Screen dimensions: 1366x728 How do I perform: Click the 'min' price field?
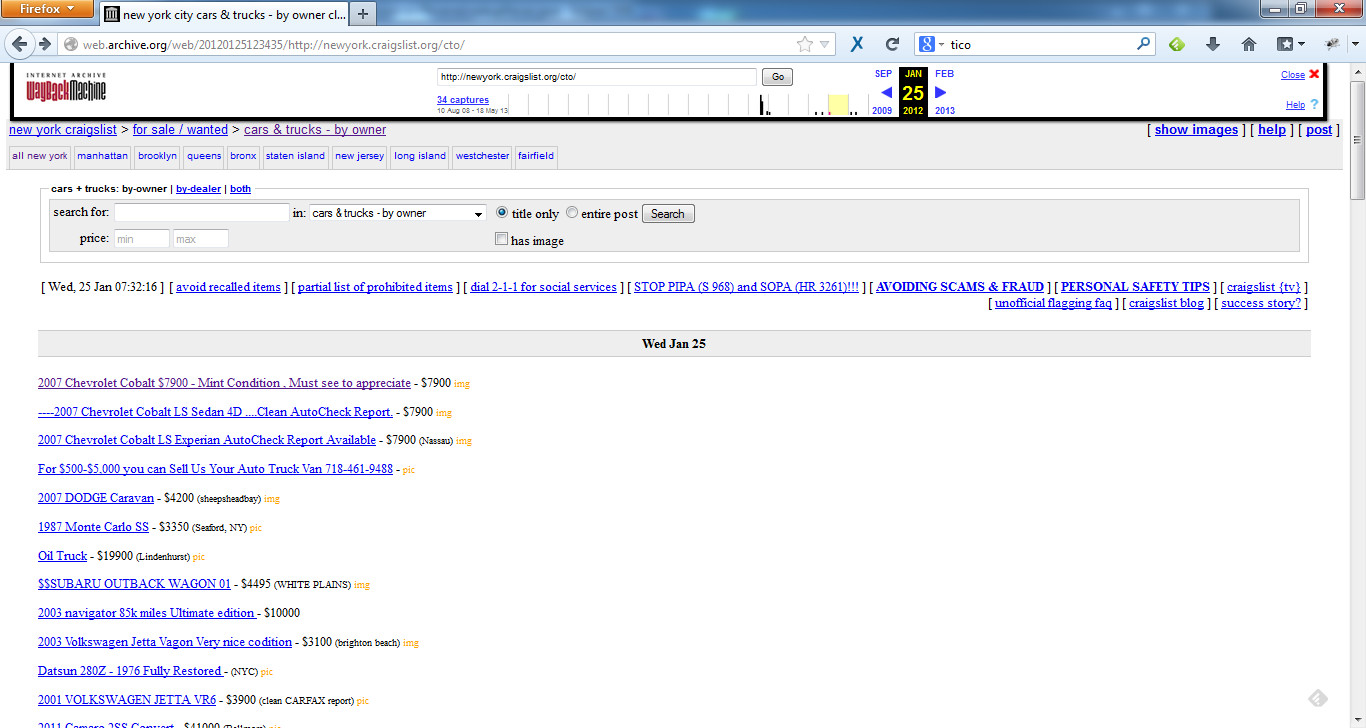click(142, 239)
